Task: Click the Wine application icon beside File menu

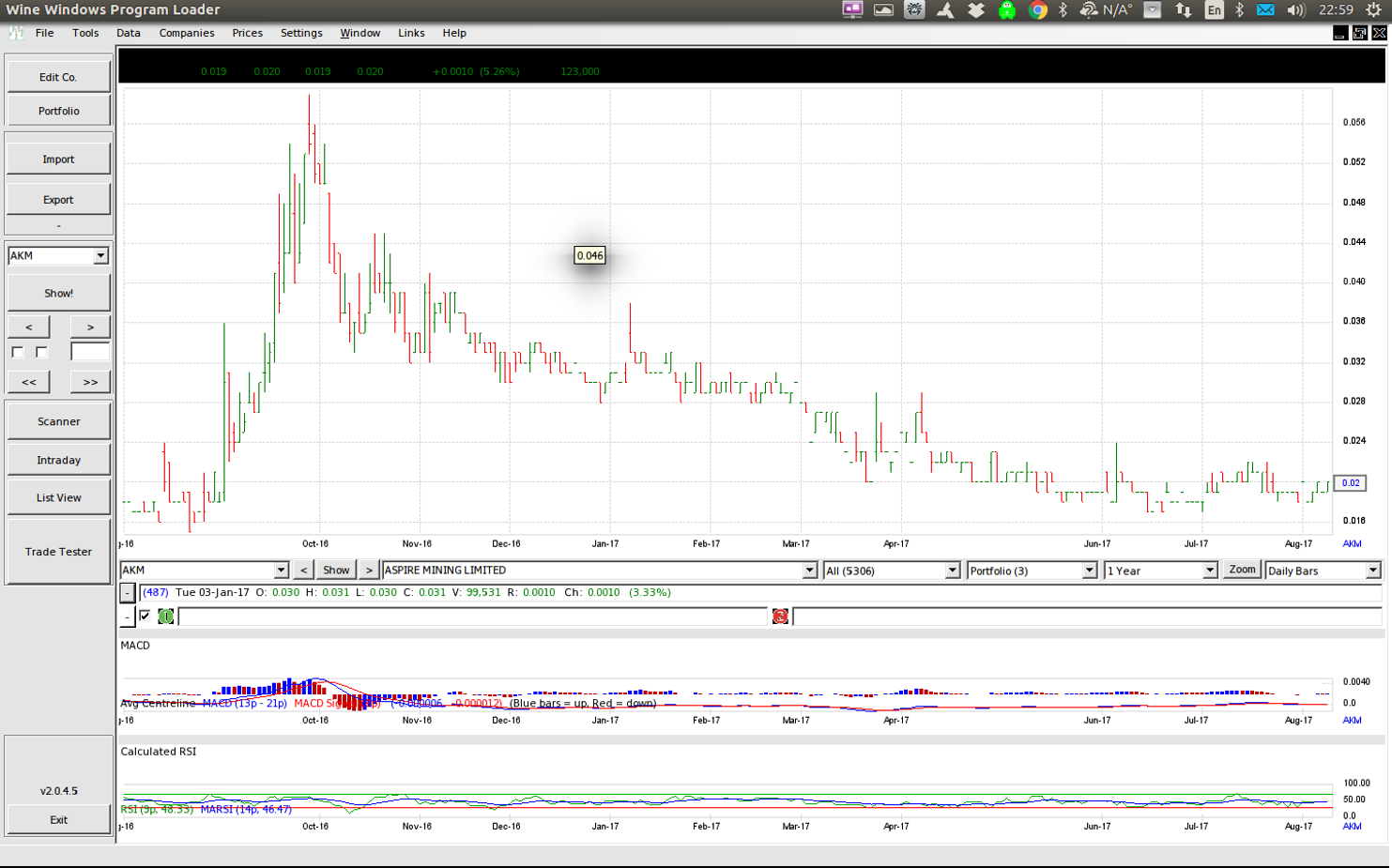Action: click(15, 33)
